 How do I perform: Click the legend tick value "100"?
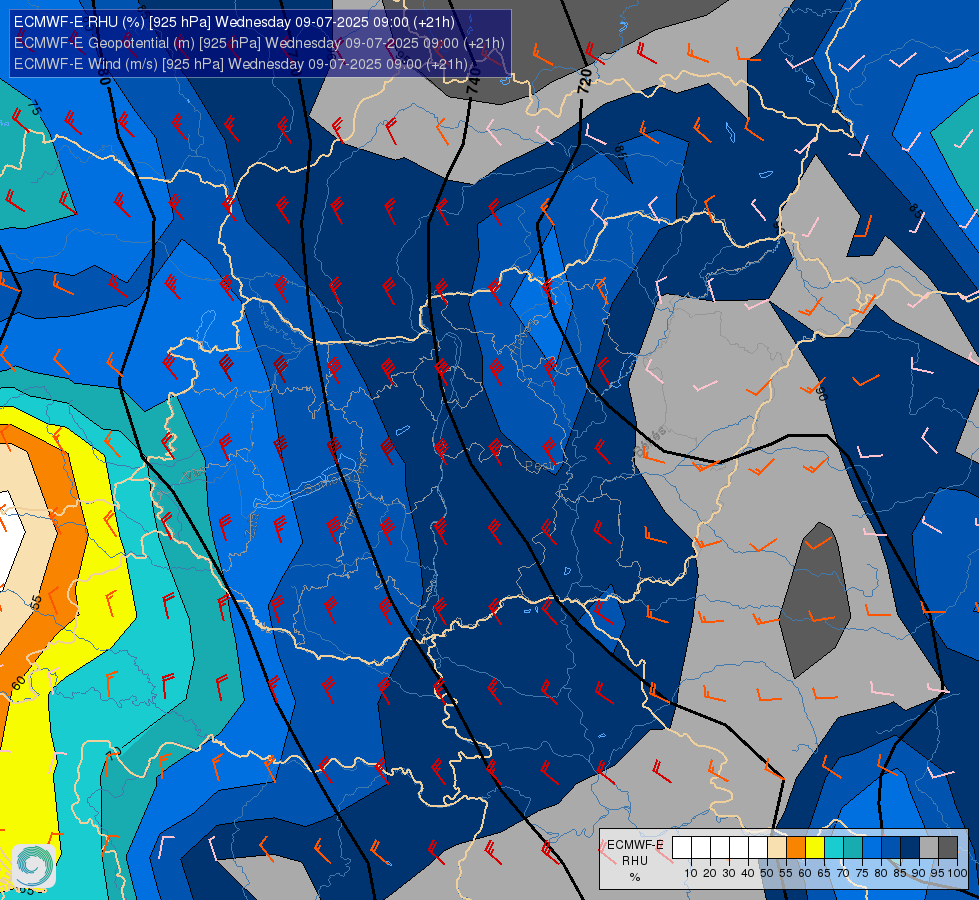click(x=958, y=873)
